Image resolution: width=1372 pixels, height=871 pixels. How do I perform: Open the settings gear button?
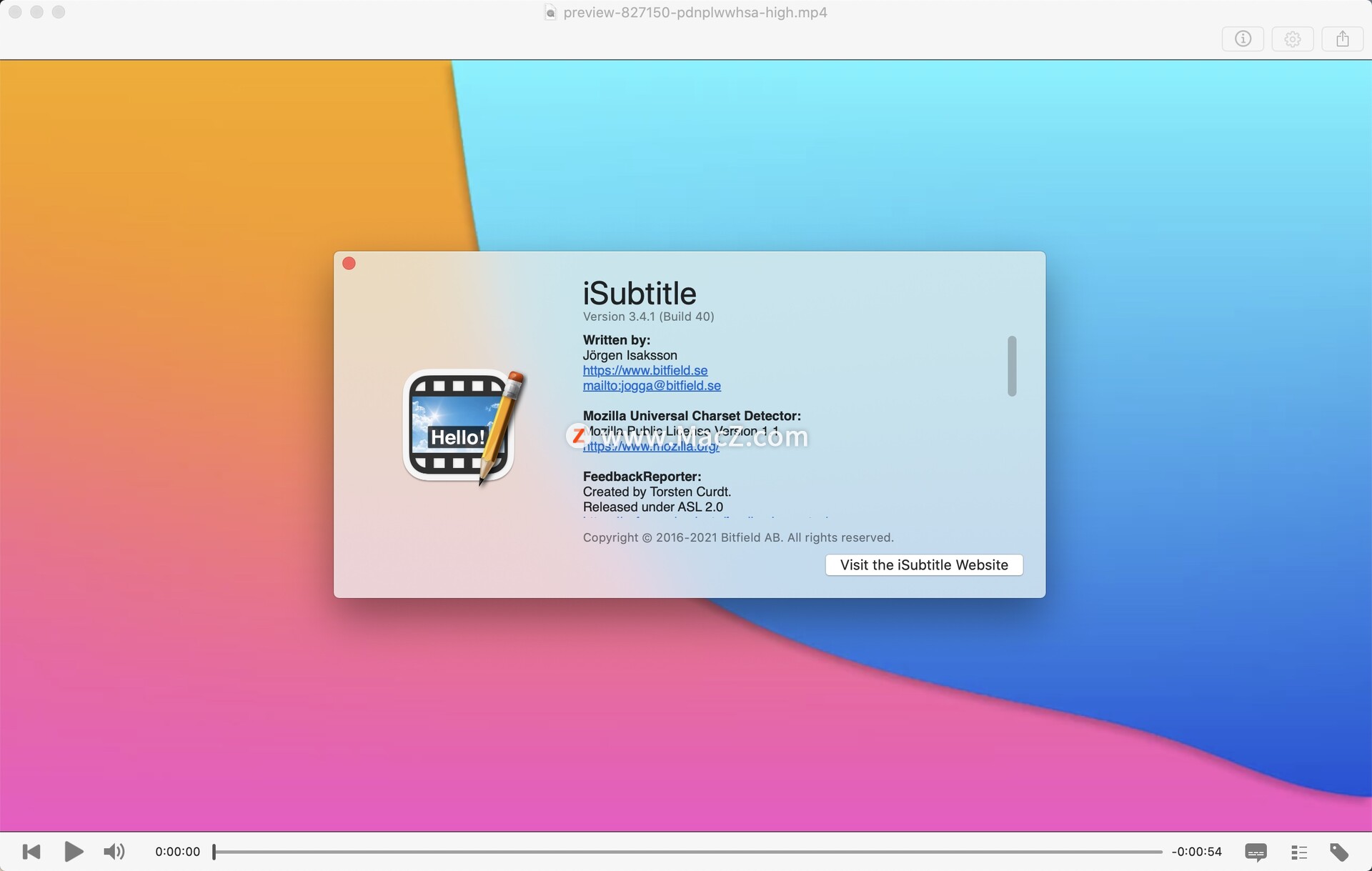pos(1293,39)
